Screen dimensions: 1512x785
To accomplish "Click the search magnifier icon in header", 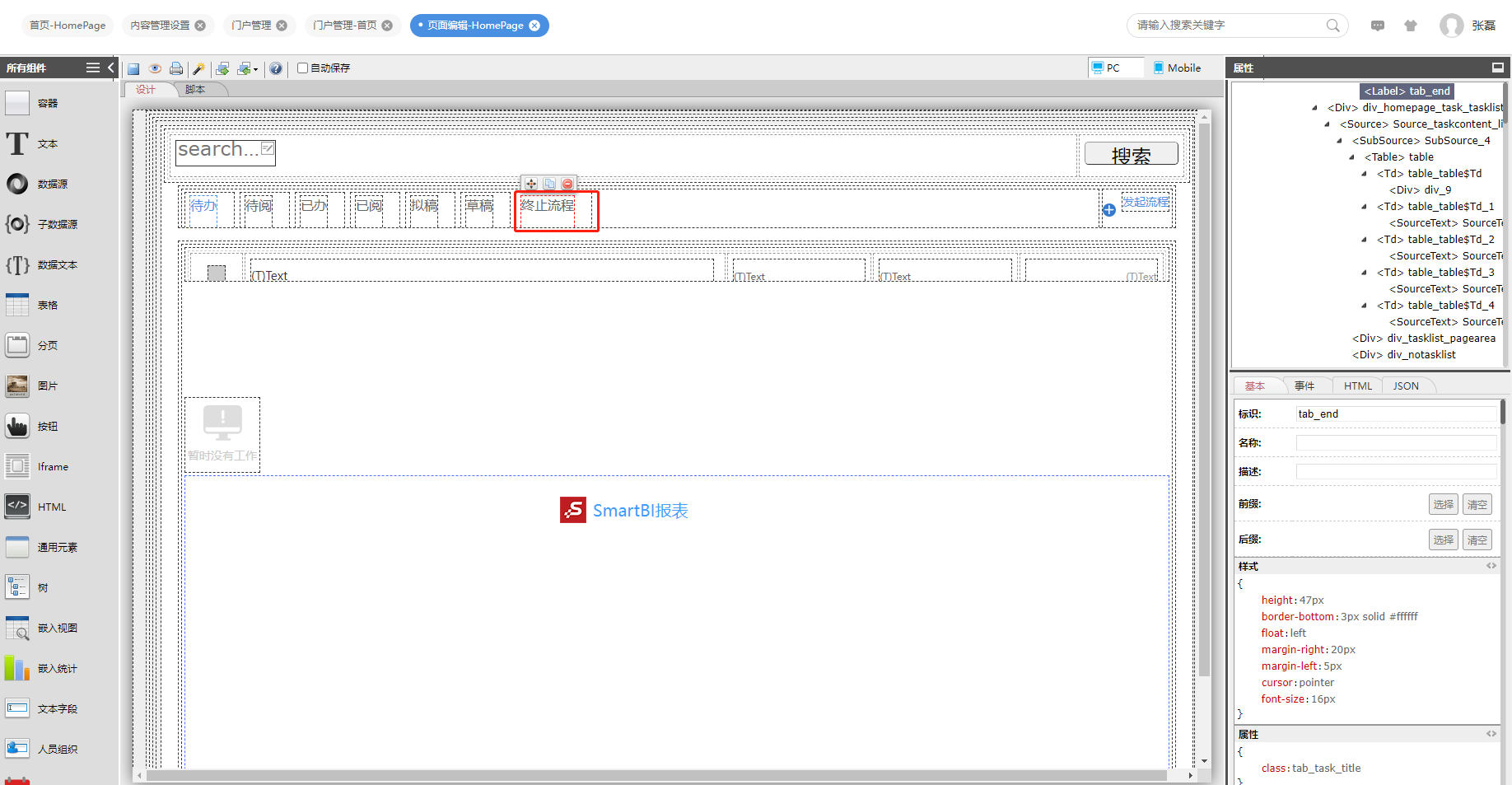I will 1332,26.
